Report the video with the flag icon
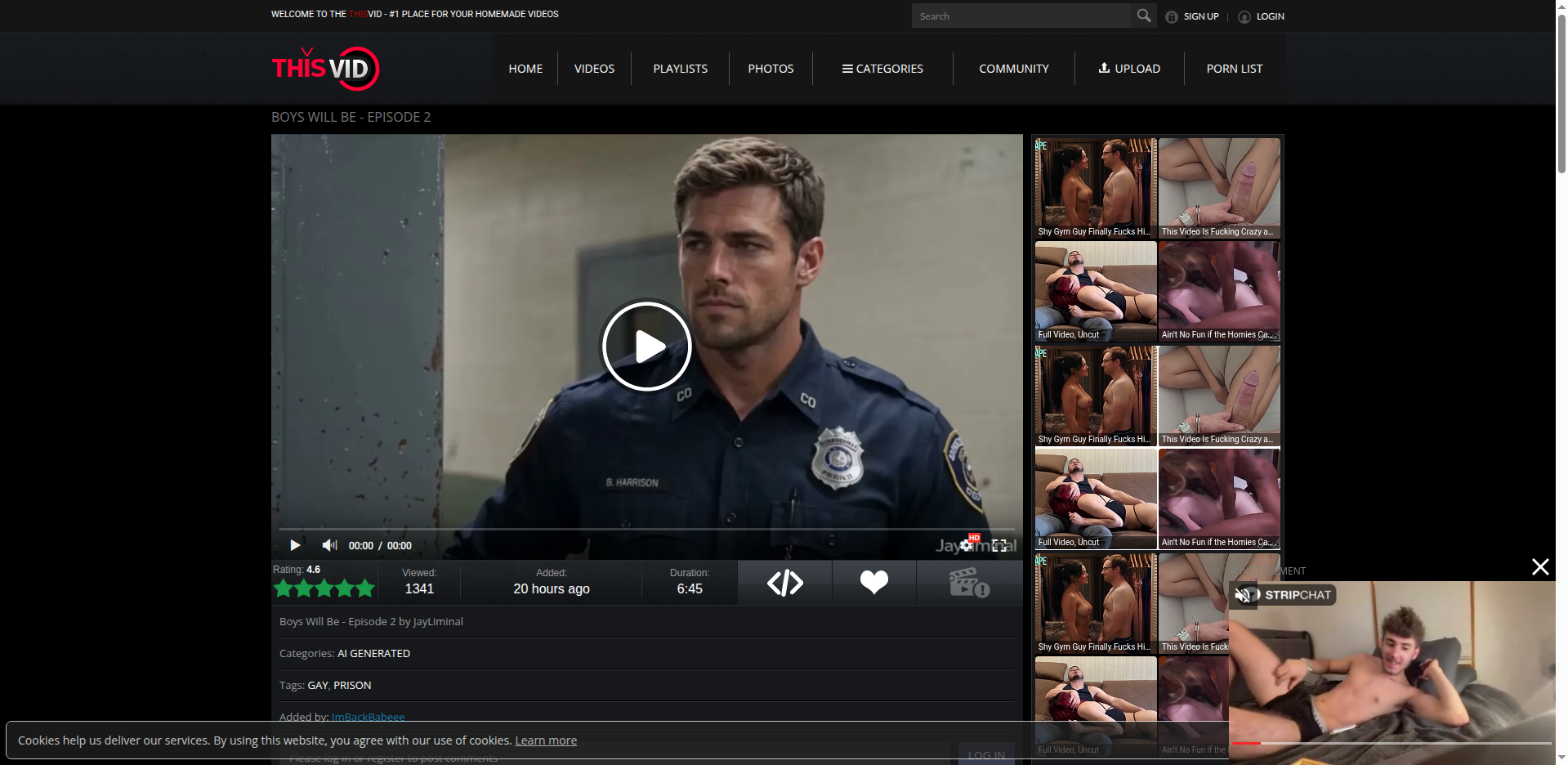Viewport: 1568px width, 765px height. [969, 583]
